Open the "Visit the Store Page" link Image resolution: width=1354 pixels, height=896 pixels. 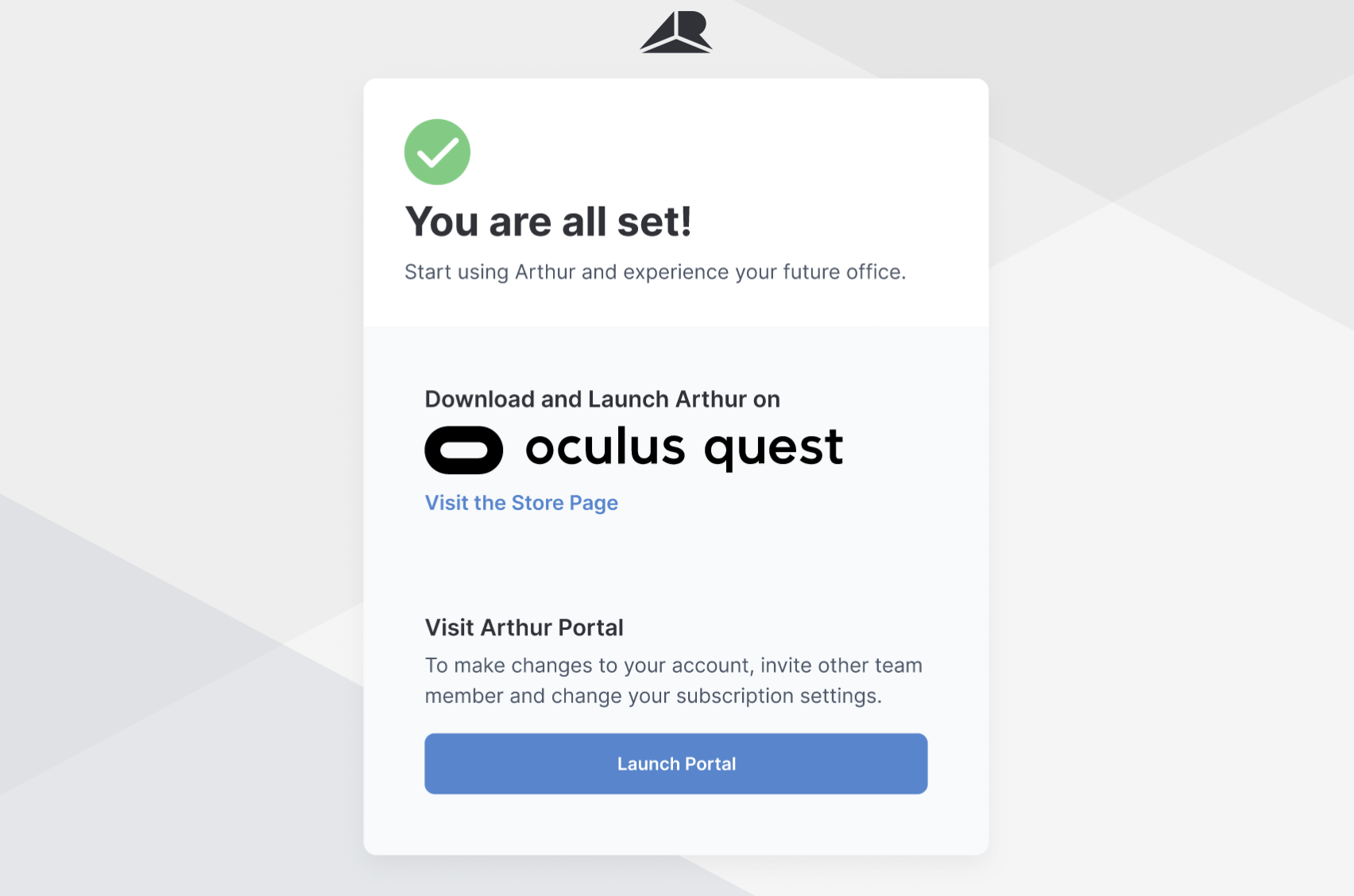(521, 503)
